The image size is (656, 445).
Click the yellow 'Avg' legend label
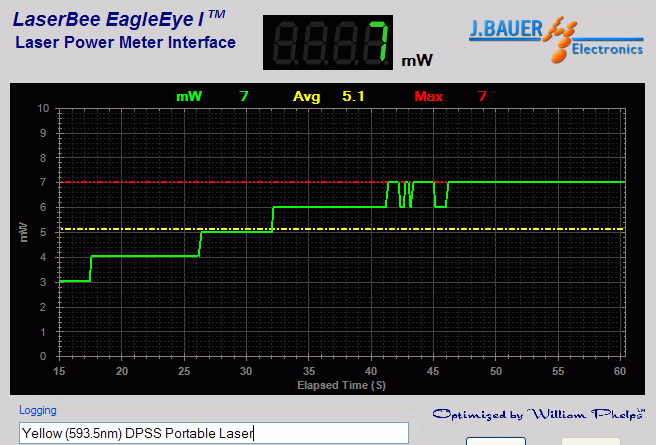[x=306, y=97]
